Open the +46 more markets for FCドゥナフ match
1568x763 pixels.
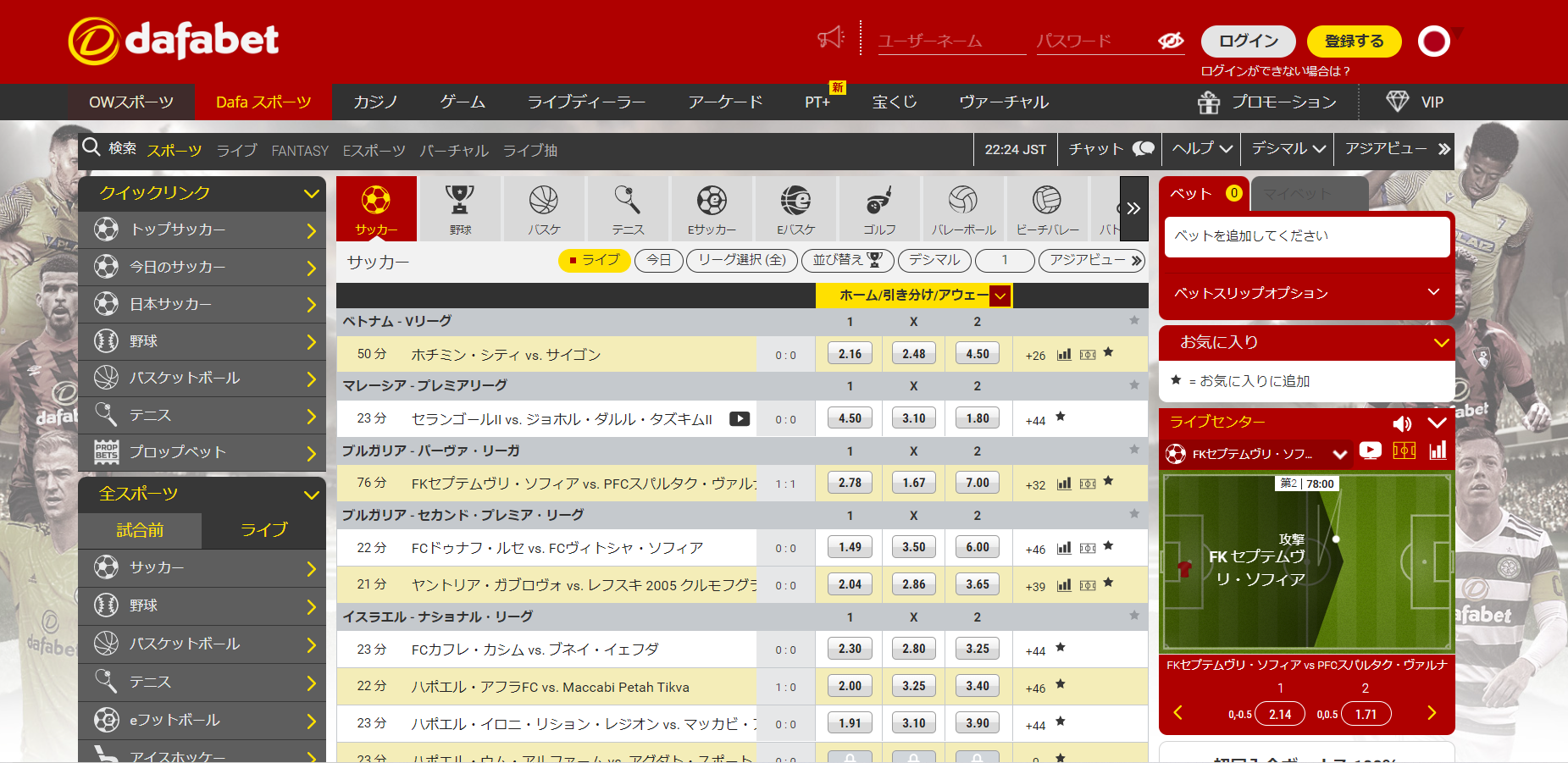pyautogui.click(x=1035, y=550)
